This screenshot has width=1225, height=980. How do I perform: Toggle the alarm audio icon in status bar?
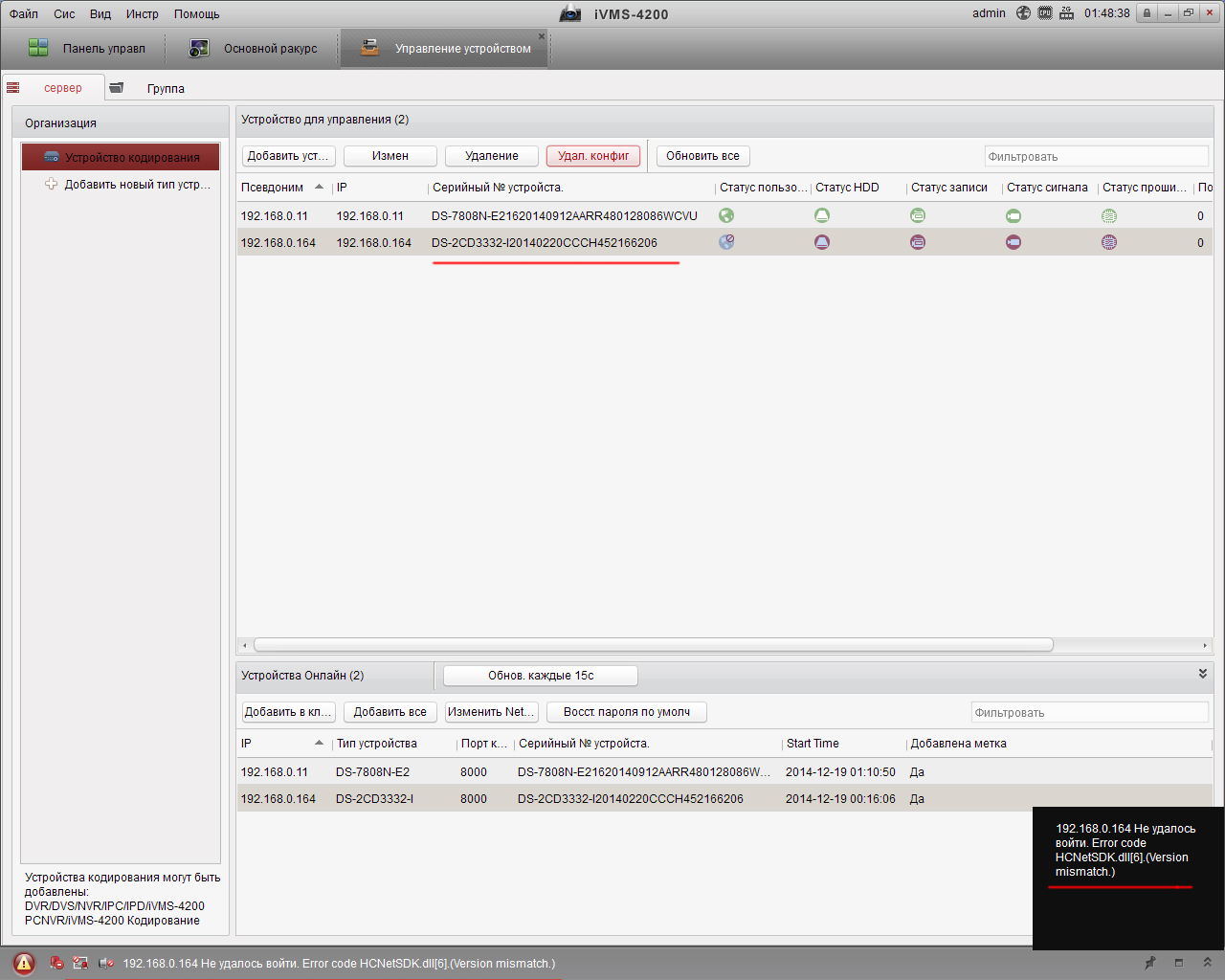[x=106, y=963]
